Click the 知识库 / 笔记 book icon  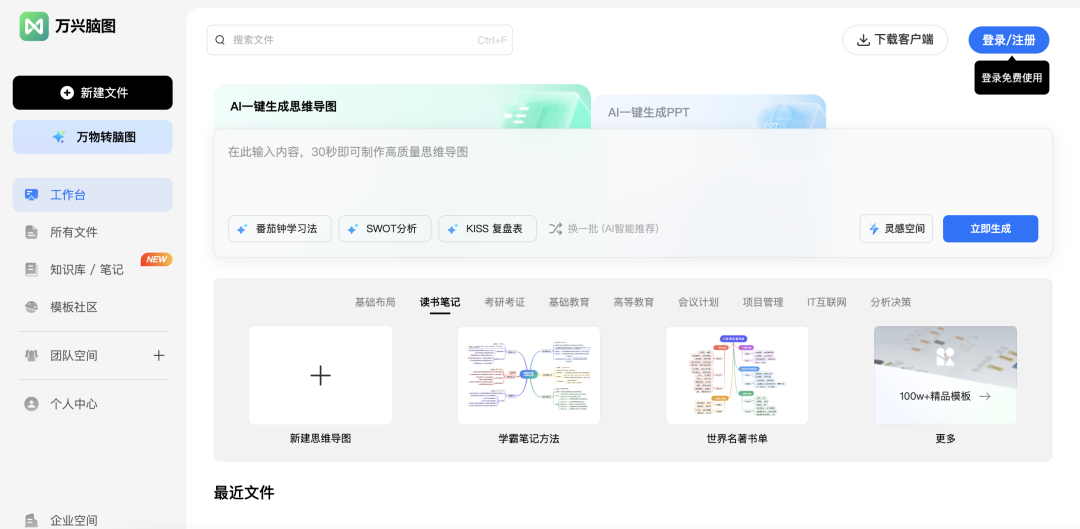pyautogui.click(x=31, y=269)
